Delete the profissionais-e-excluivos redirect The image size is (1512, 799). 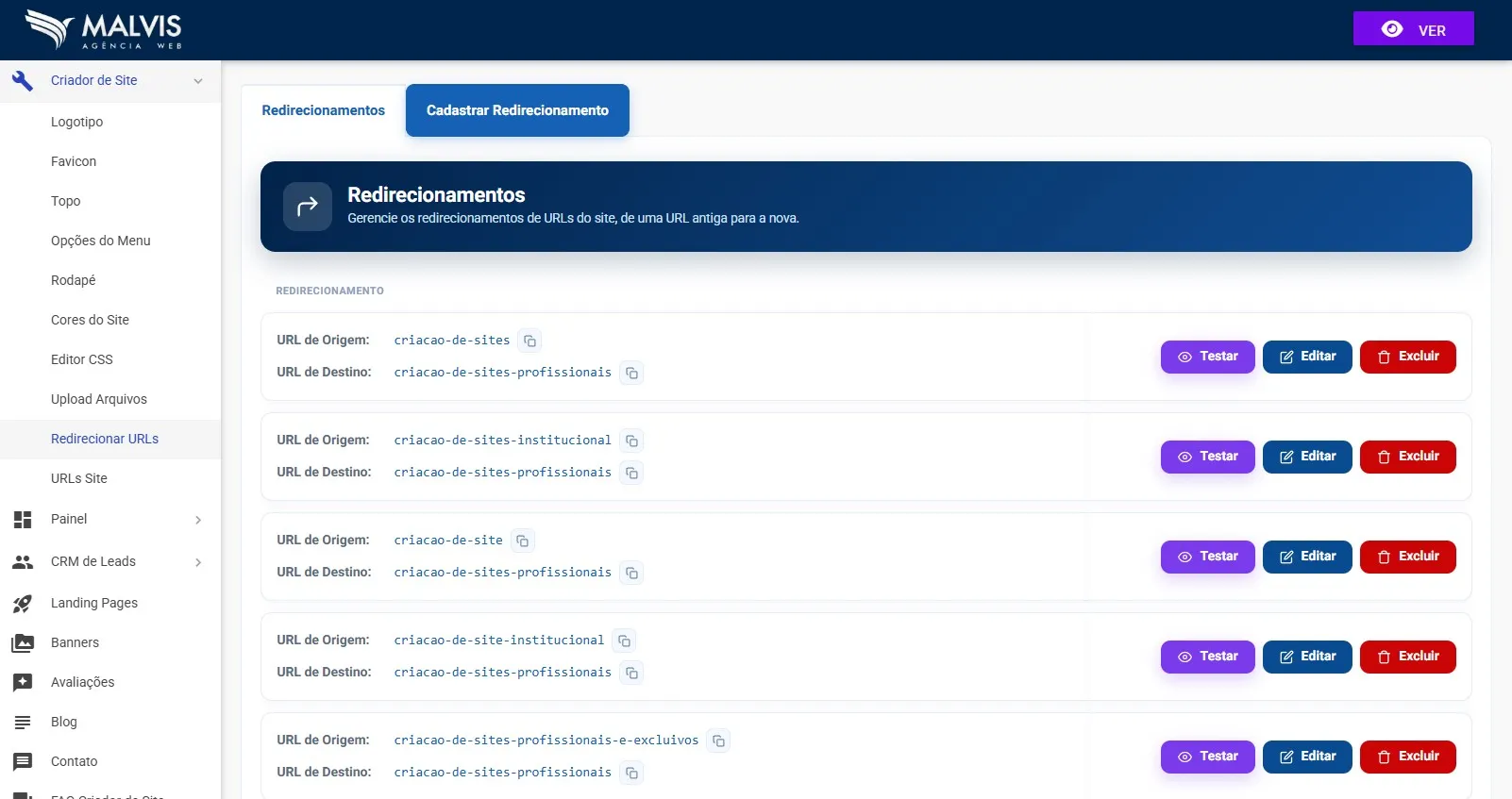coord(1407,757)
